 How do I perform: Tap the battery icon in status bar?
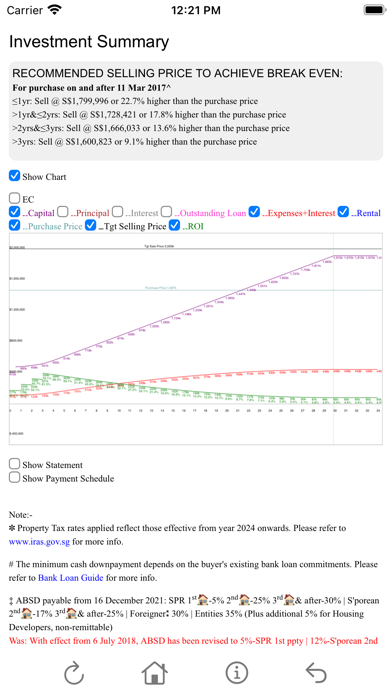[x=375, y=10]
